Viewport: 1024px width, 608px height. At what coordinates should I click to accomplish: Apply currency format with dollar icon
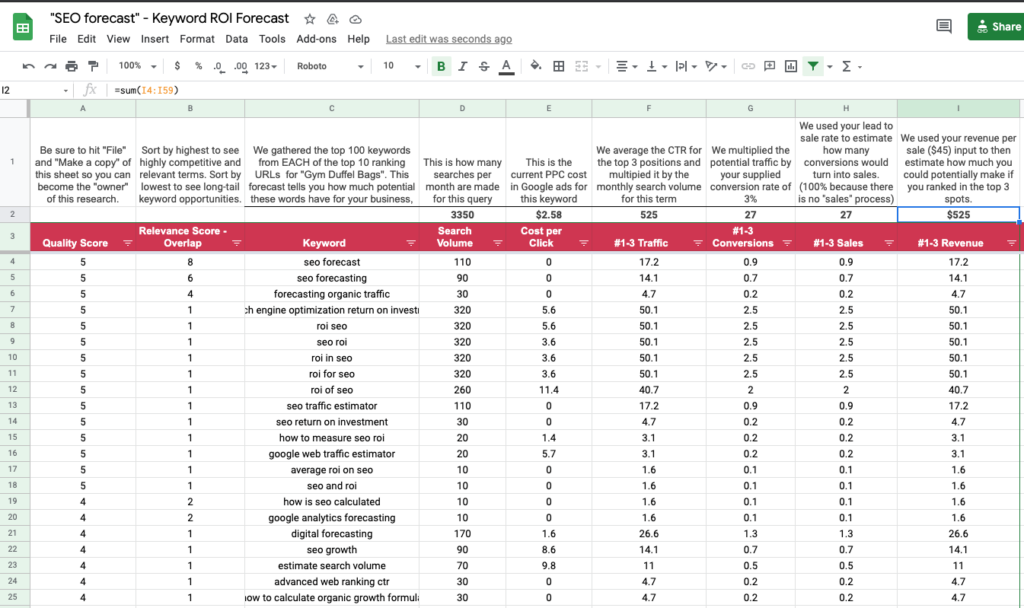[177, 66]
